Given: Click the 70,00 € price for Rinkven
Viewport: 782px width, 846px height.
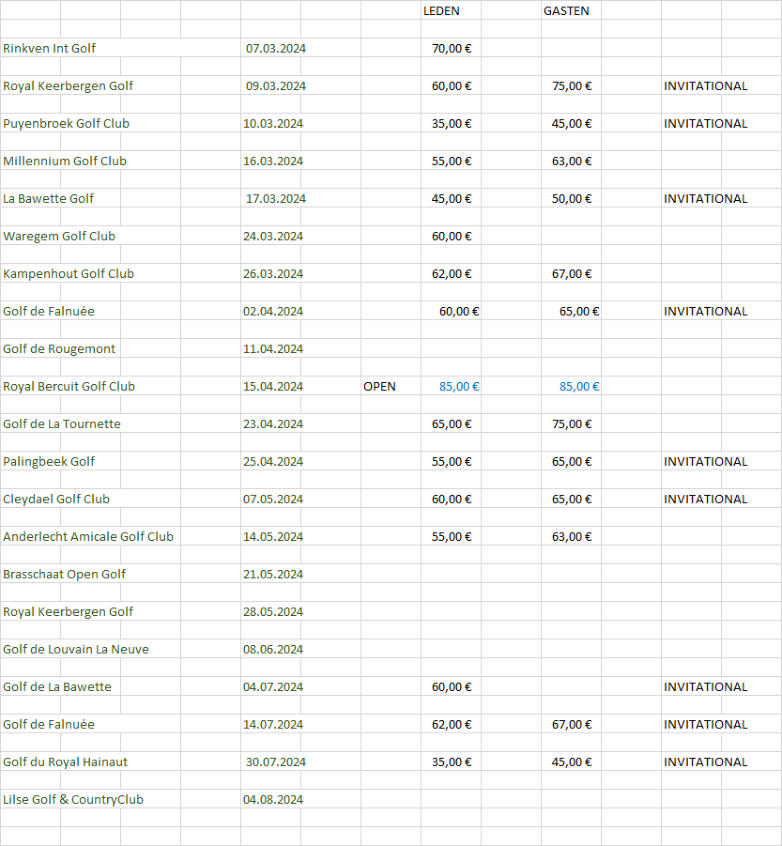Looking at the screenshot, I should (452, 49).
